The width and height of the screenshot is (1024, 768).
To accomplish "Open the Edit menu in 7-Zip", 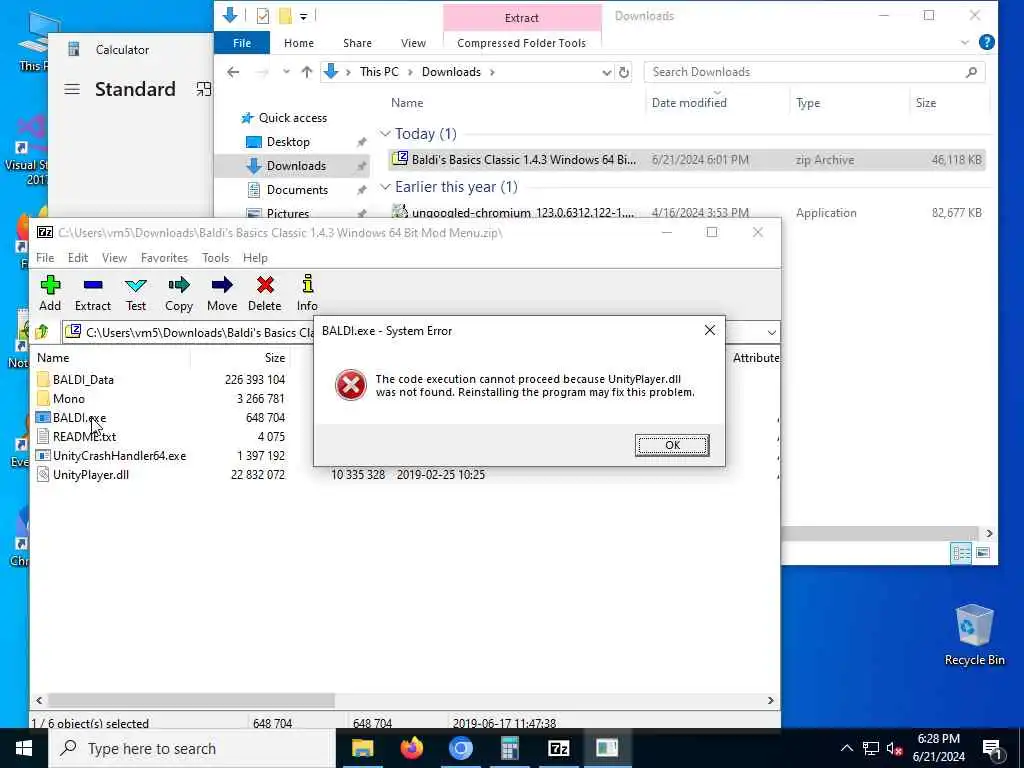I will [x=78, y=258].
